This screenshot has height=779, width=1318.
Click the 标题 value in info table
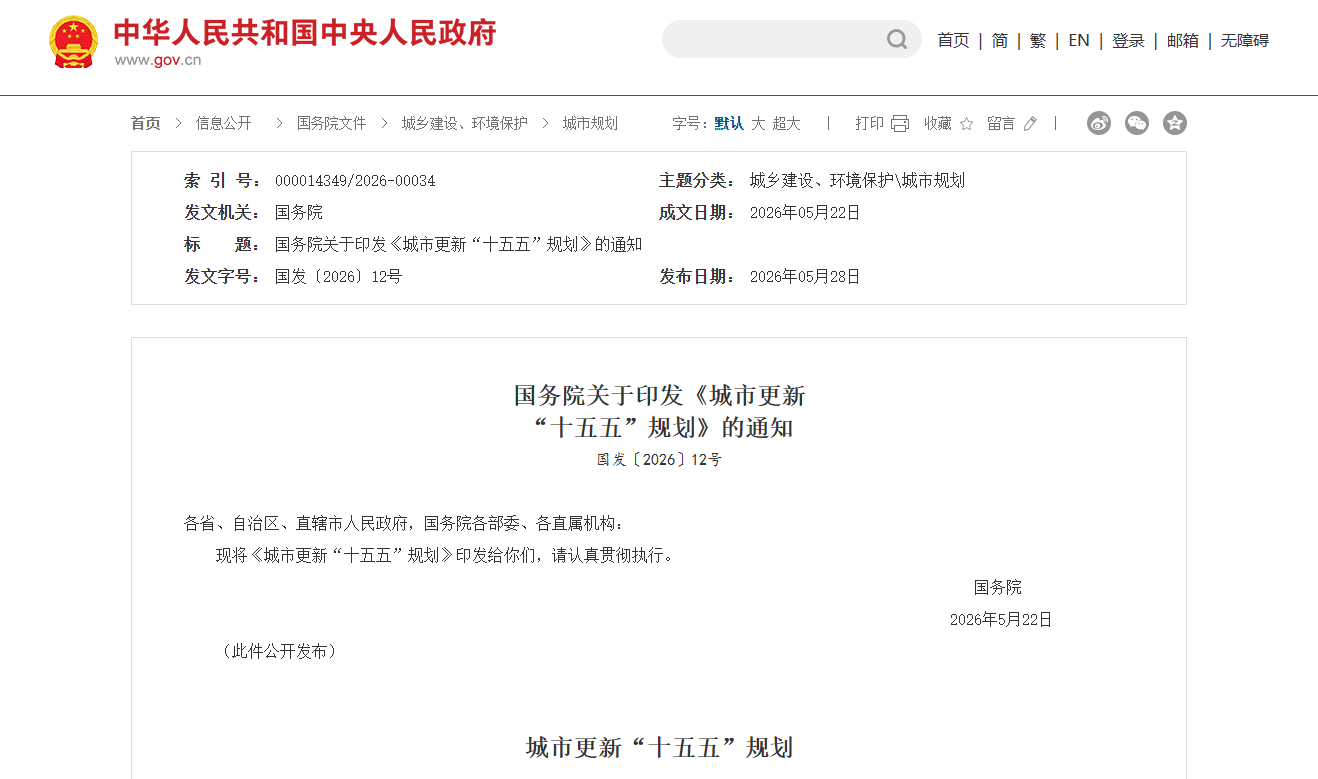[x=459, y=245]
